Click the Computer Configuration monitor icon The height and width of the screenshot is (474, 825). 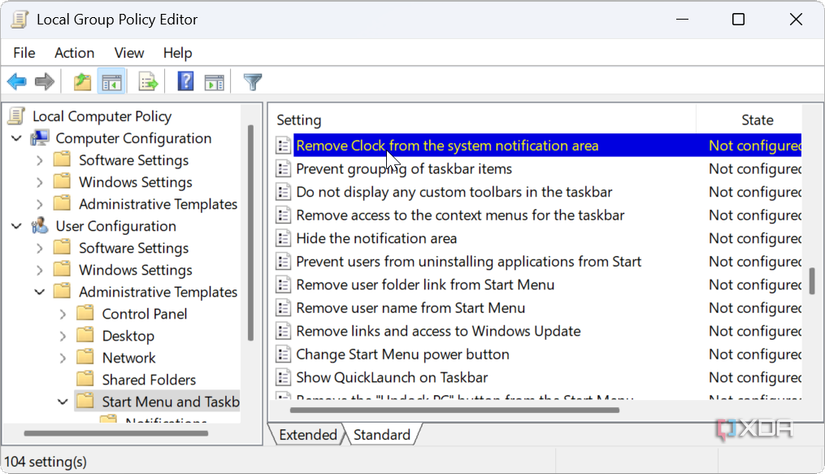coord(40,138)
